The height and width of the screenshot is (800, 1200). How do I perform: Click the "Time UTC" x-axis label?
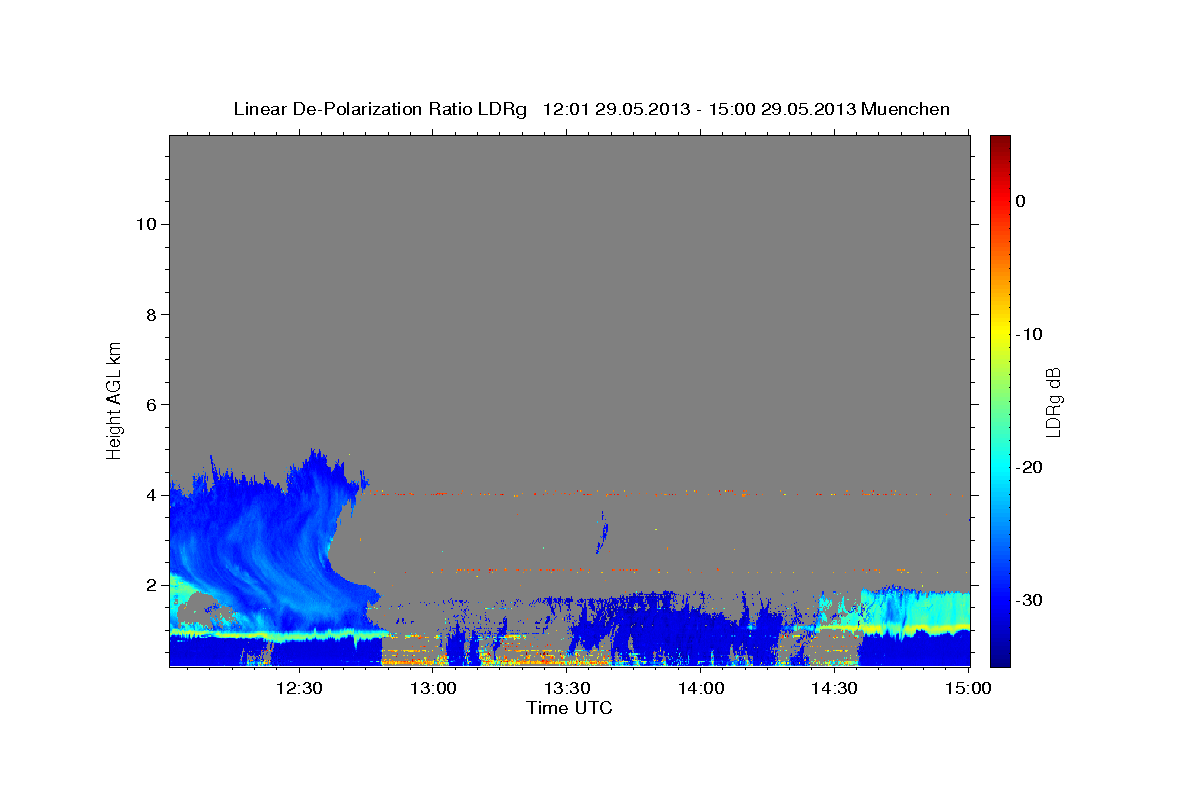coord(569,708)
